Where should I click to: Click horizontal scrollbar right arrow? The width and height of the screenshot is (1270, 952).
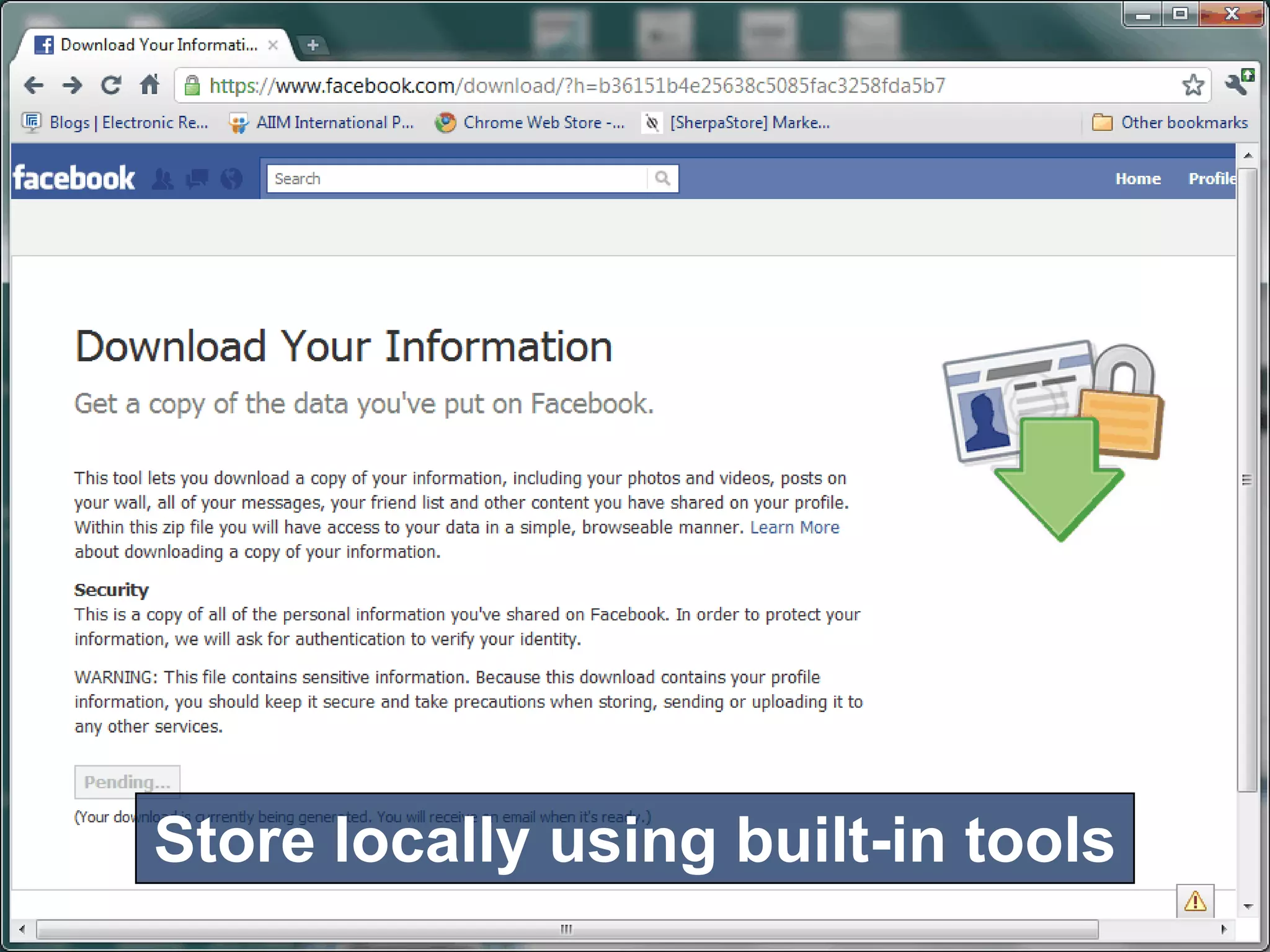tap(1223, 929)
